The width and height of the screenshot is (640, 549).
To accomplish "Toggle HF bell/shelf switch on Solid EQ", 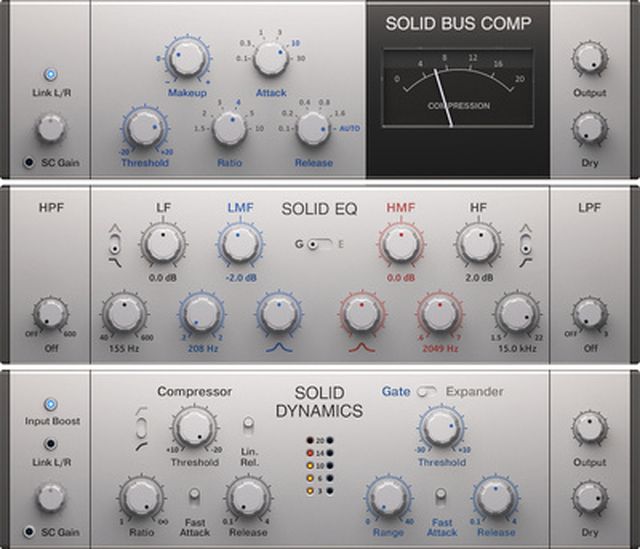I will [526, 245].
